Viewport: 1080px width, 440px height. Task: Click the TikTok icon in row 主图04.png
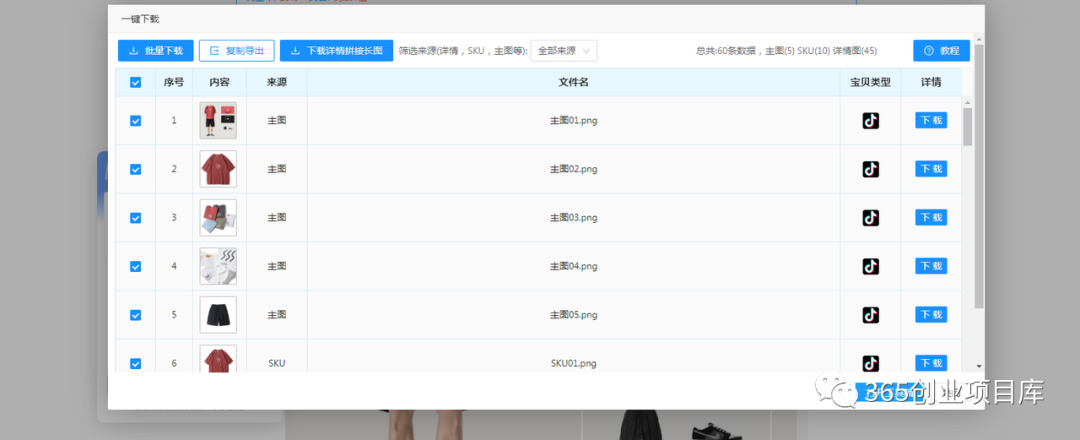tap(871, 266)
